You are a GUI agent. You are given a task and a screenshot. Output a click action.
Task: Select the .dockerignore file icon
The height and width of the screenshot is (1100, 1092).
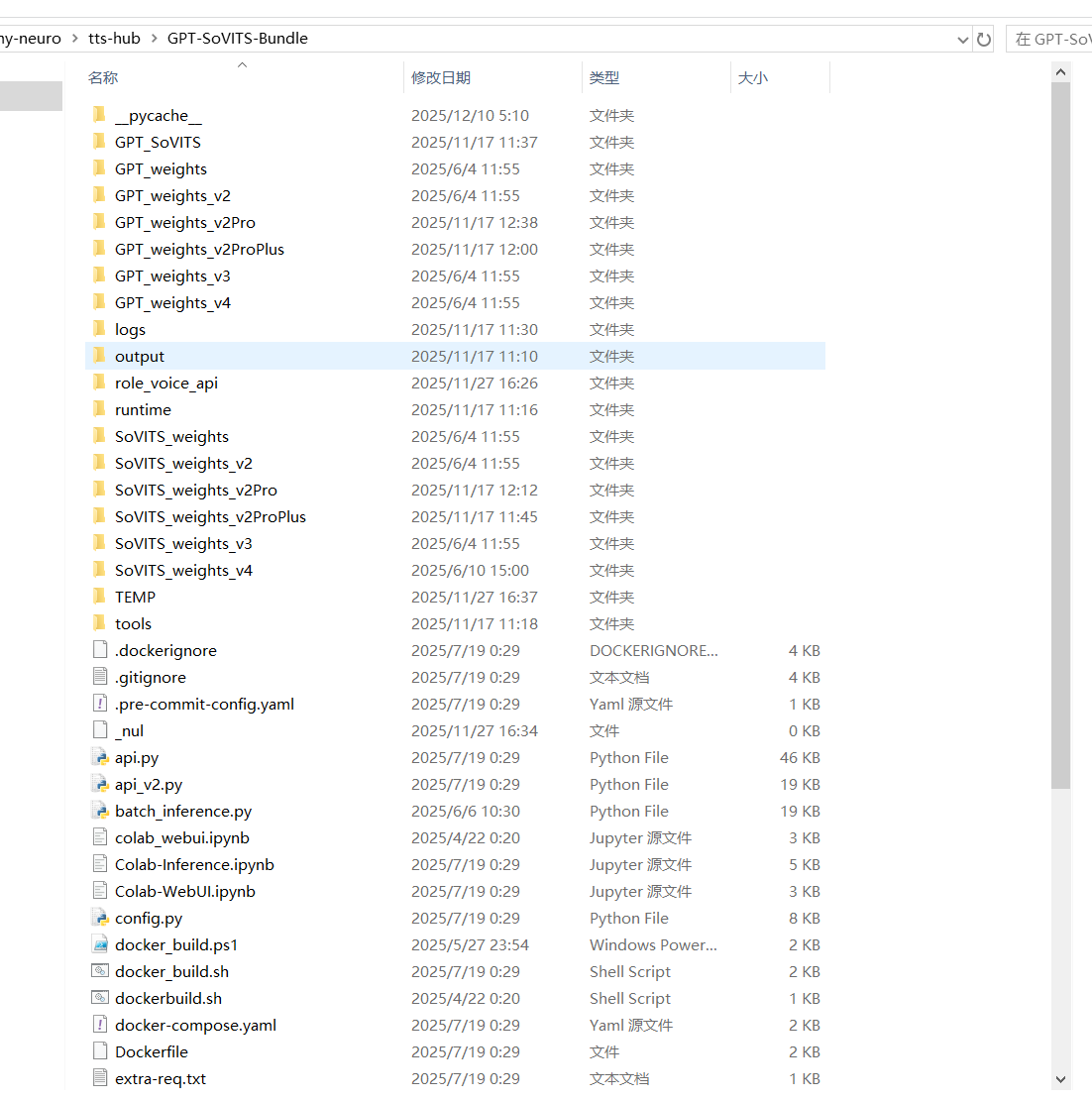pyautogui.click(x=99, y=651)
